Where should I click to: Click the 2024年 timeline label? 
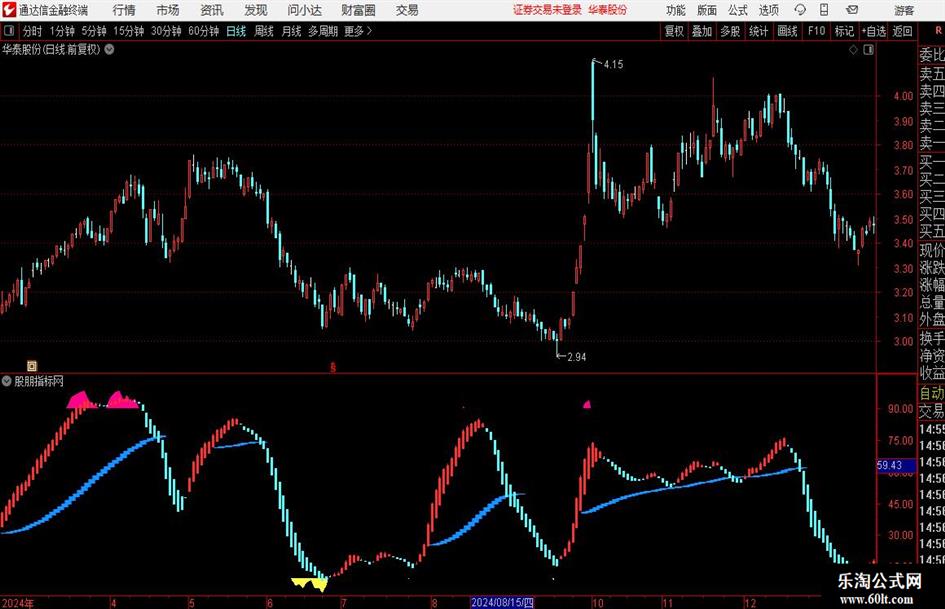[17, 603]
